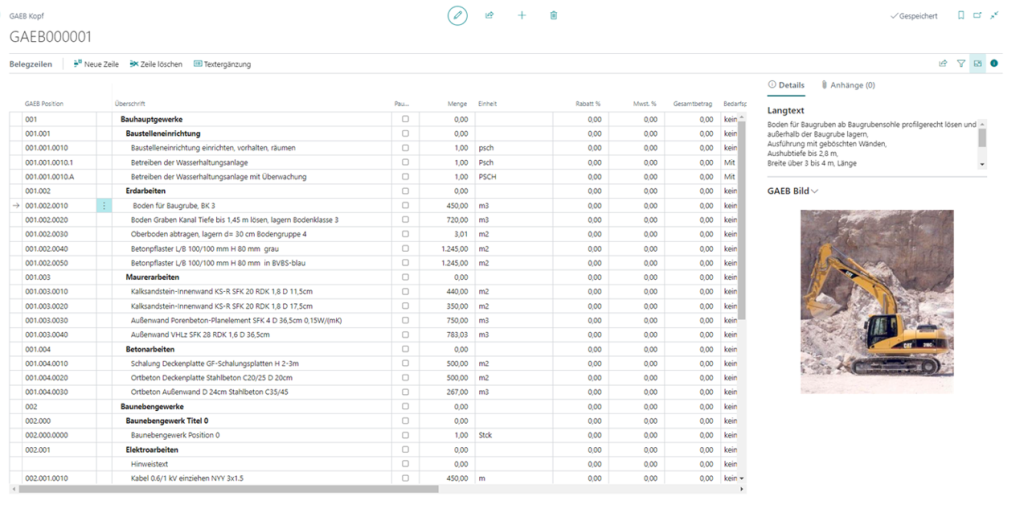Sort by GAEB Position column header
This screenshot has height=509, width=1024.
pos(44,104)
